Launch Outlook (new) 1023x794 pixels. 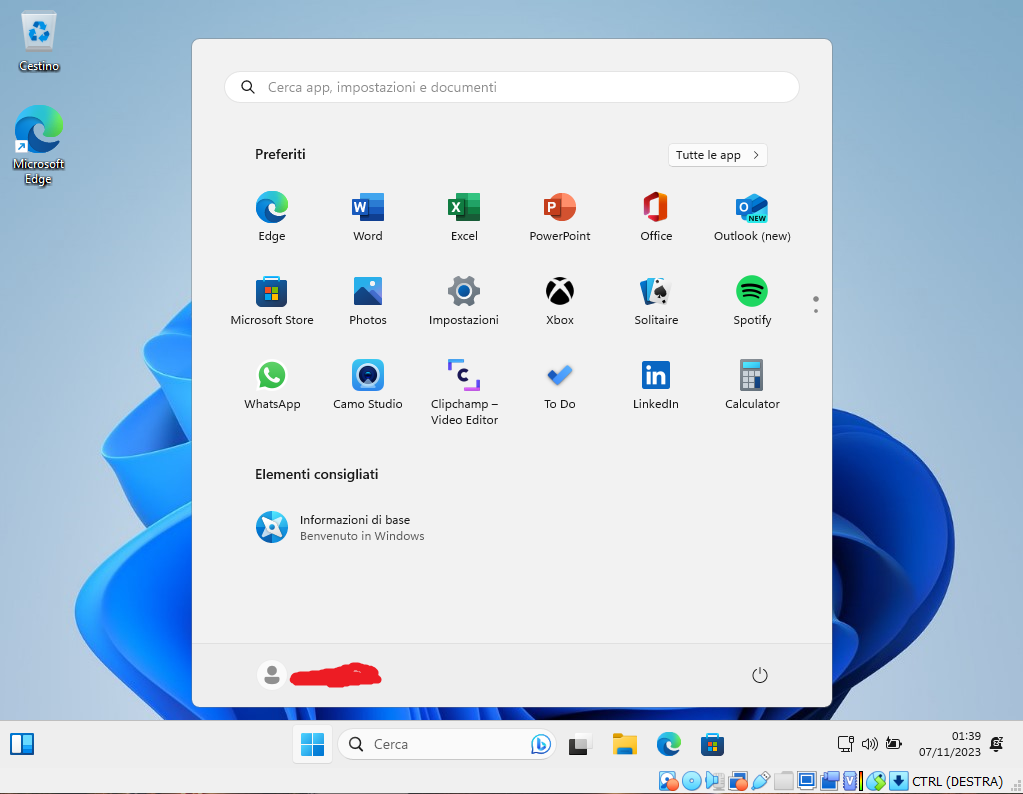752,217
